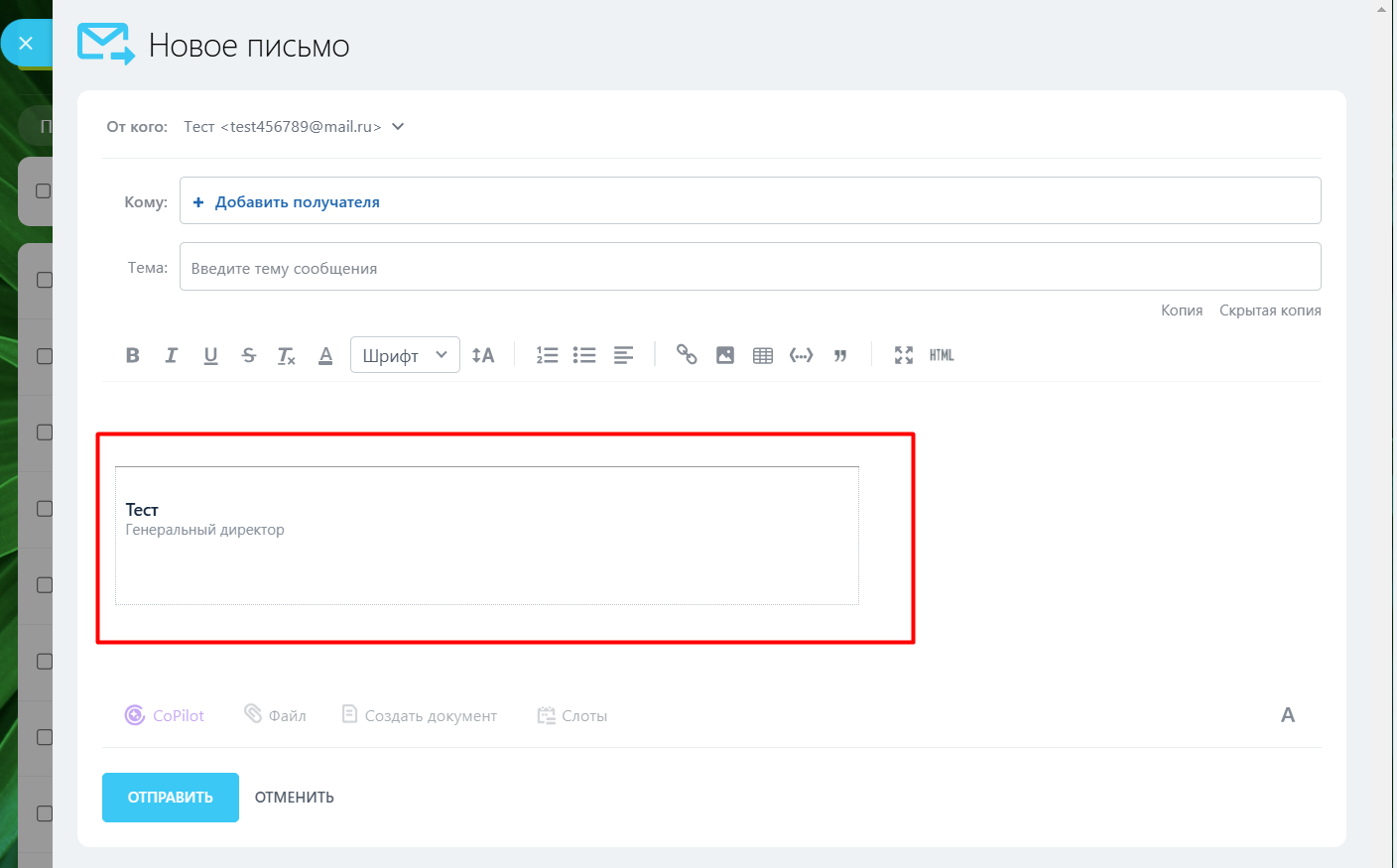
Task: Expand the sender selector next to От кого
Action: 397,126
